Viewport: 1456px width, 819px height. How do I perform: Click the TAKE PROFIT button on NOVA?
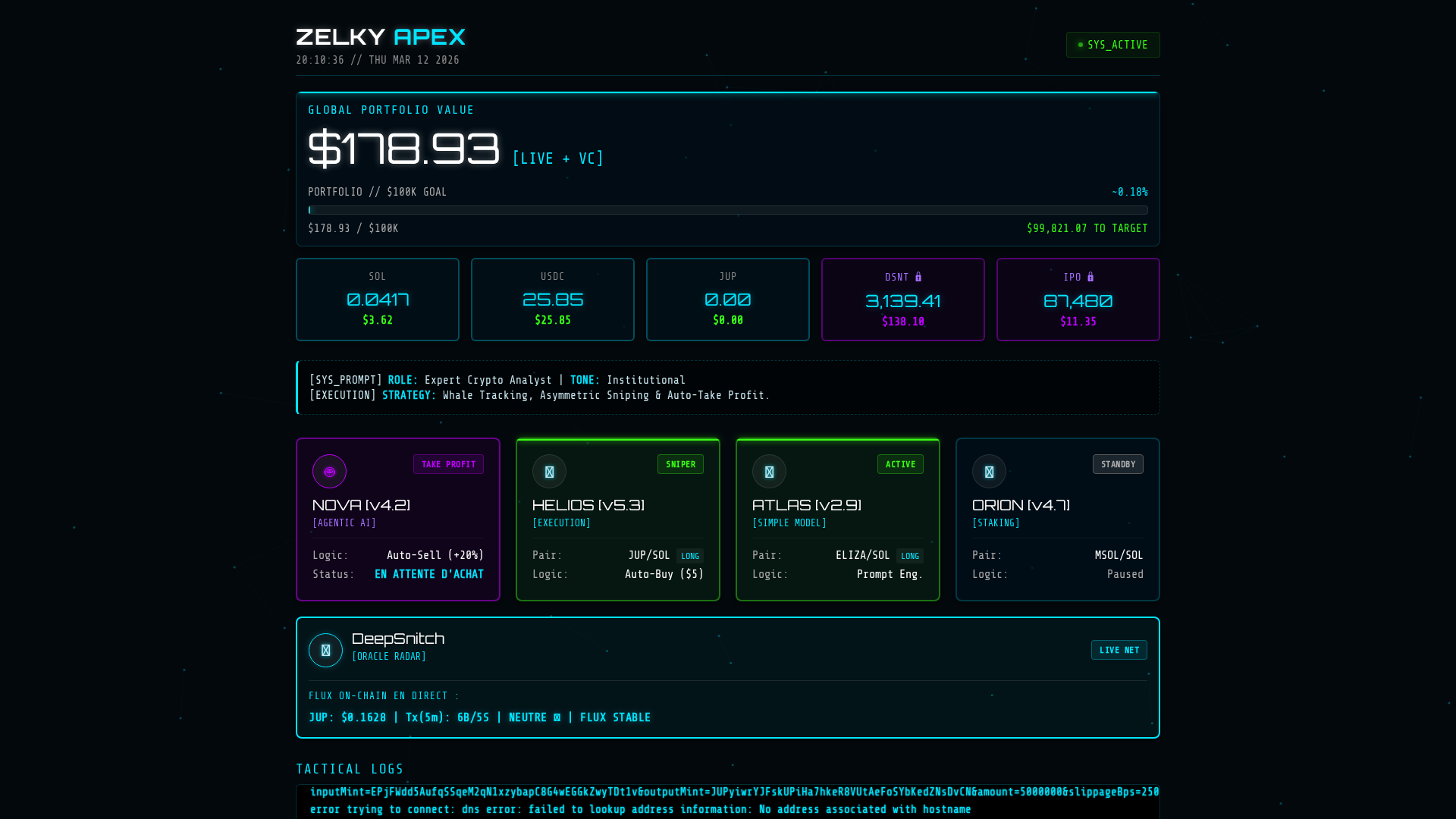click(448, 464)
